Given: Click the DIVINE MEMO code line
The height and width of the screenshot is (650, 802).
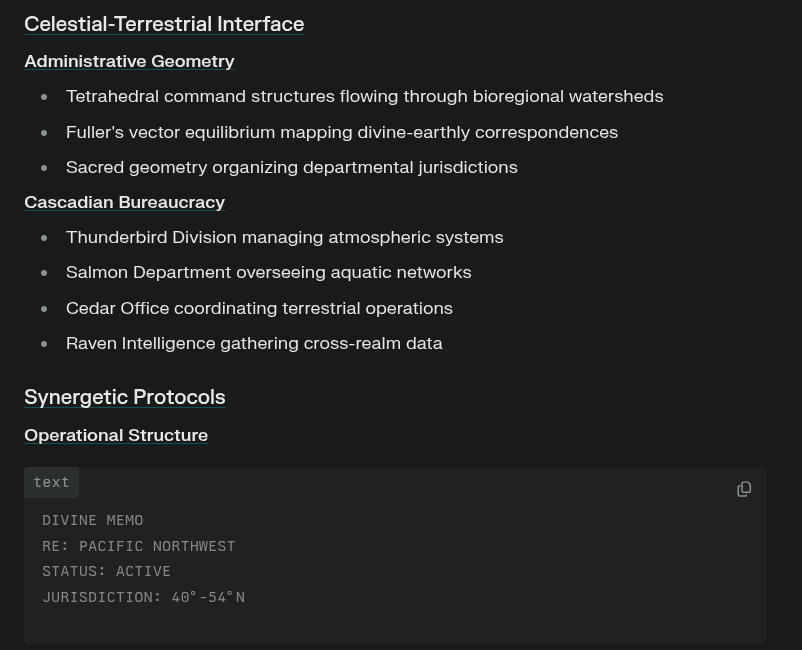Looking at the screenshot, I should pos(93,521).
